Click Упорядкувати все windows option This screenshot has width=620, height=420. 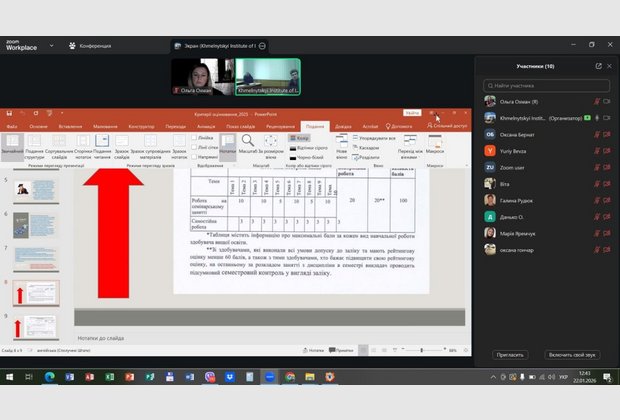coord(374,138)
